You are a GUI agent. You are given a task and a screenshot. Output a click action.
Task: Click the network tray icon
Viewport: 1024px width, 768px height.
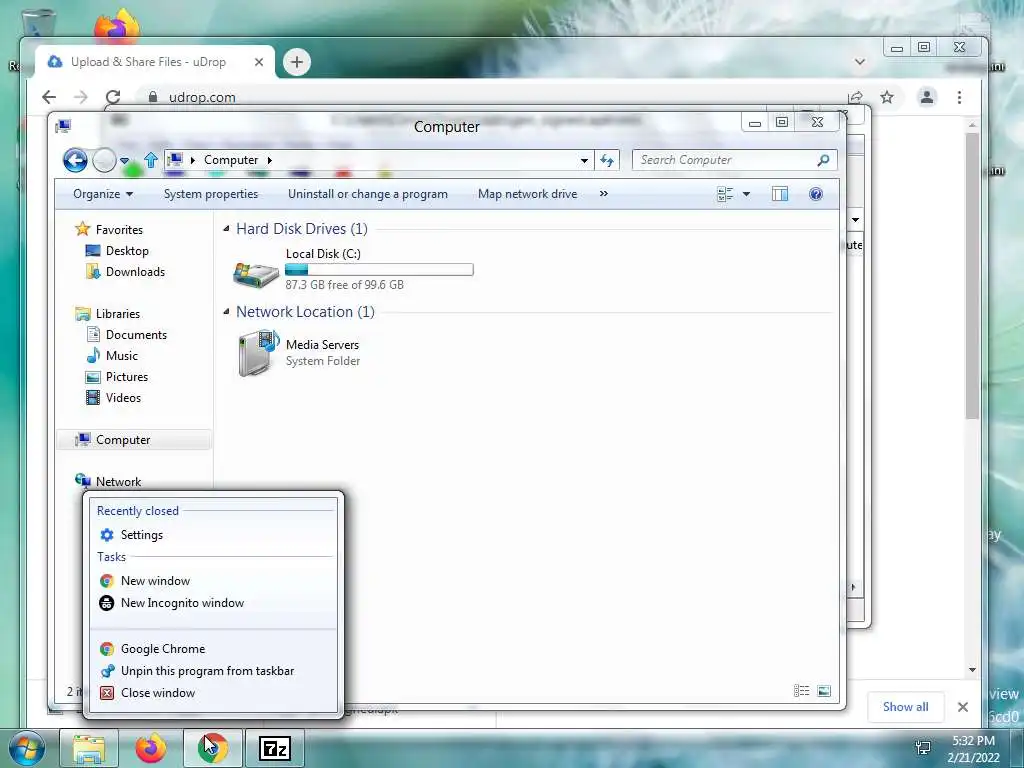pyautogui.click(x=923, y=748)
